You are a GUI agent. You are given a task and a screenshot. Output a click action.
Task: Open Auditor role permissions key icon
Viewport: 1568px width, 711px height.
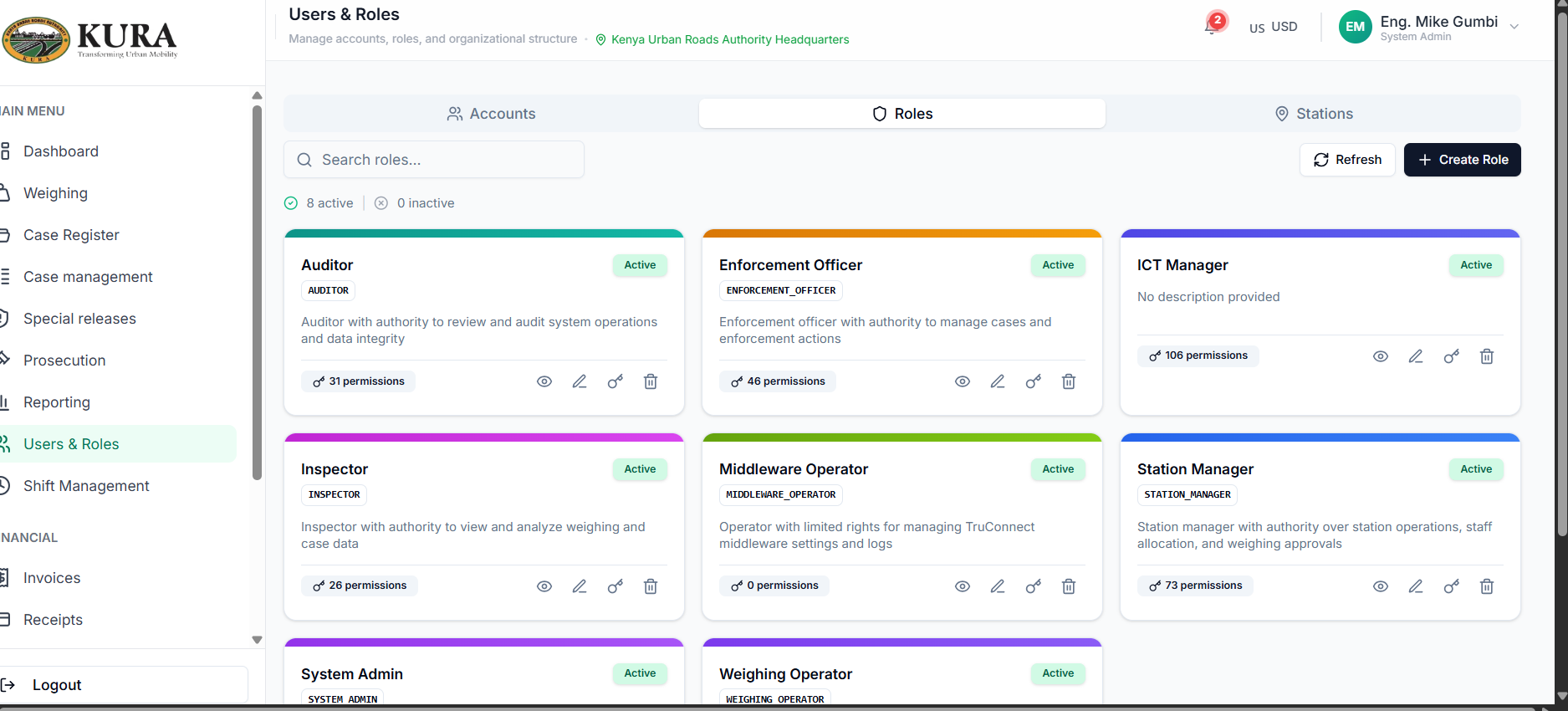tap(615, 381)
